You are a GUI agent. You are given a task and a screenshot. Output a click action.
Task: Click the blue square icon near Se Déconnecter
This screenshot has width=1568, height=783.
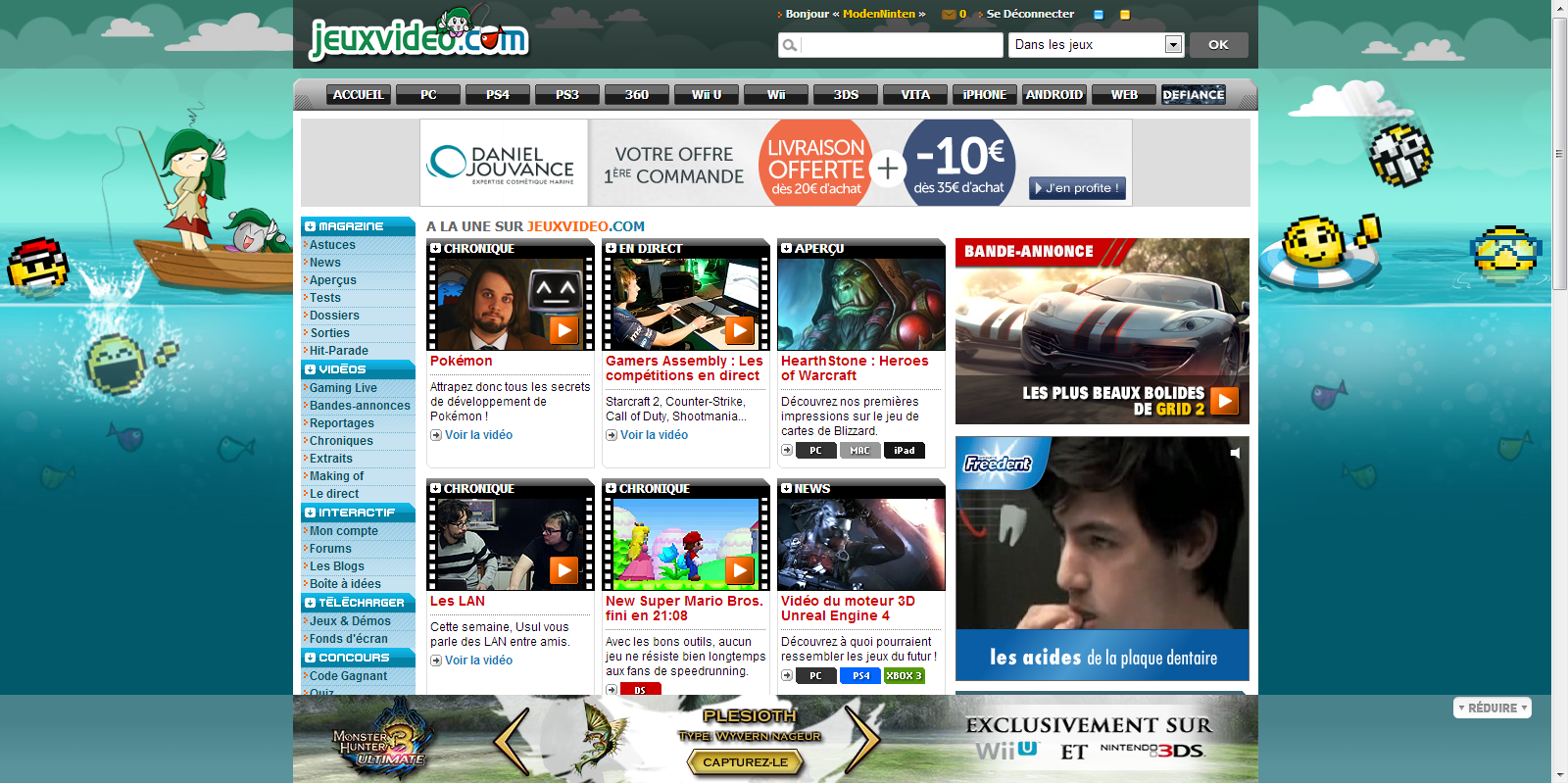coord(1099,15)
